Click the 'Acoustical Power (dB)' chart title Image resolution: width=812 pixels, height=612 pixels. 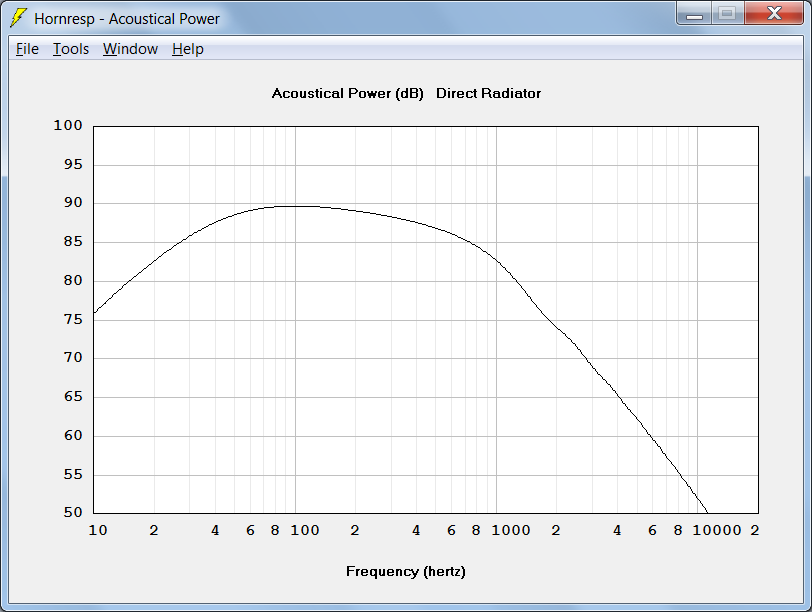coord(347,94)
